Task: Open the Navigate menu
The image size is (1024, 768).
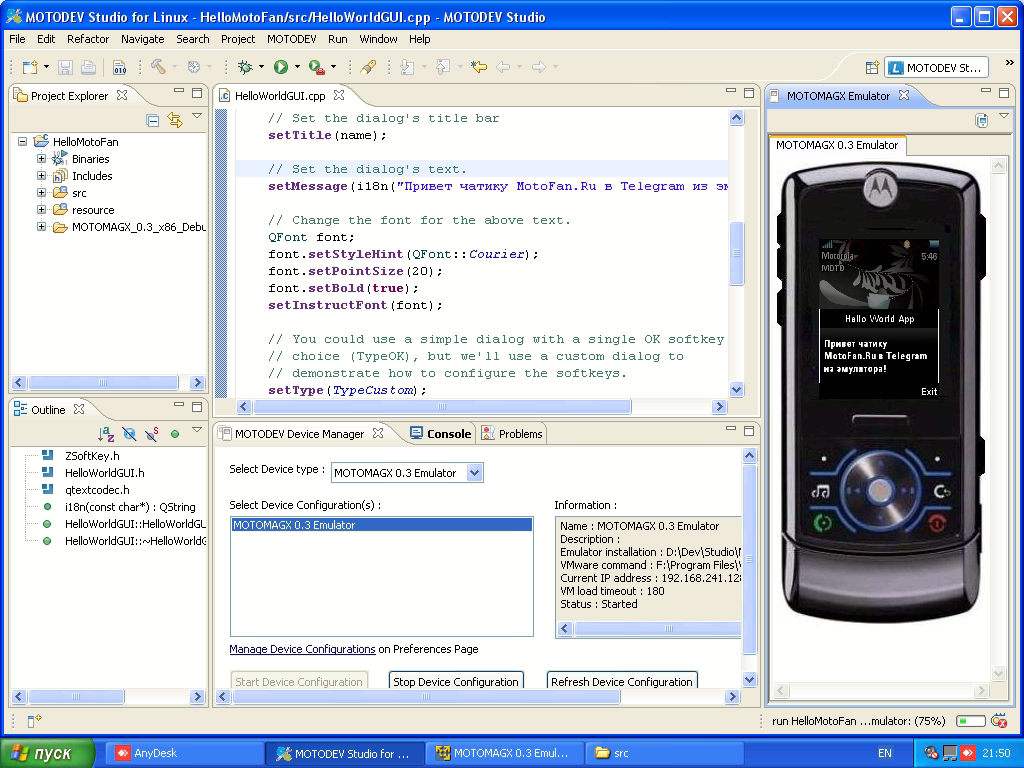Action: point(142,39)
